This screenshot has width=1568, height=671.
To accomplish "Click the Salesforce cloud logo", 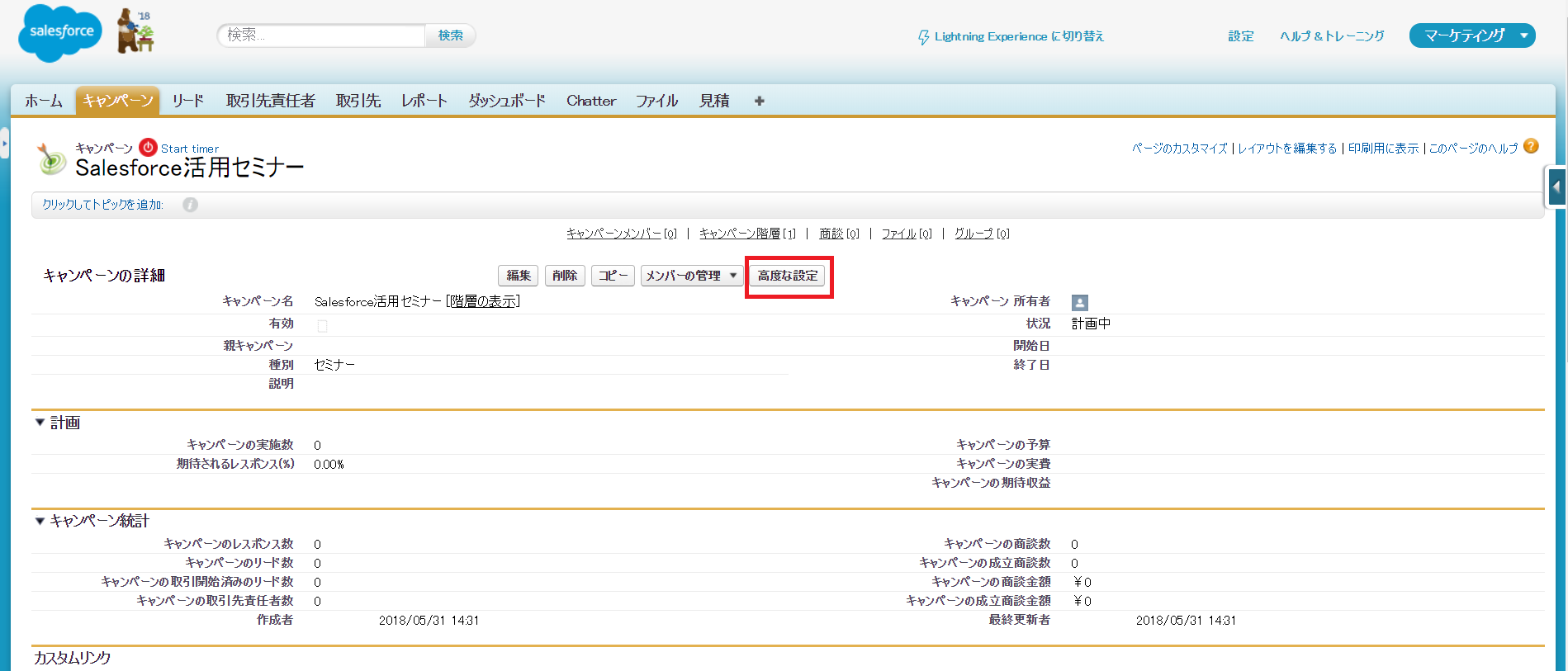I will click(x=59, y=33).
